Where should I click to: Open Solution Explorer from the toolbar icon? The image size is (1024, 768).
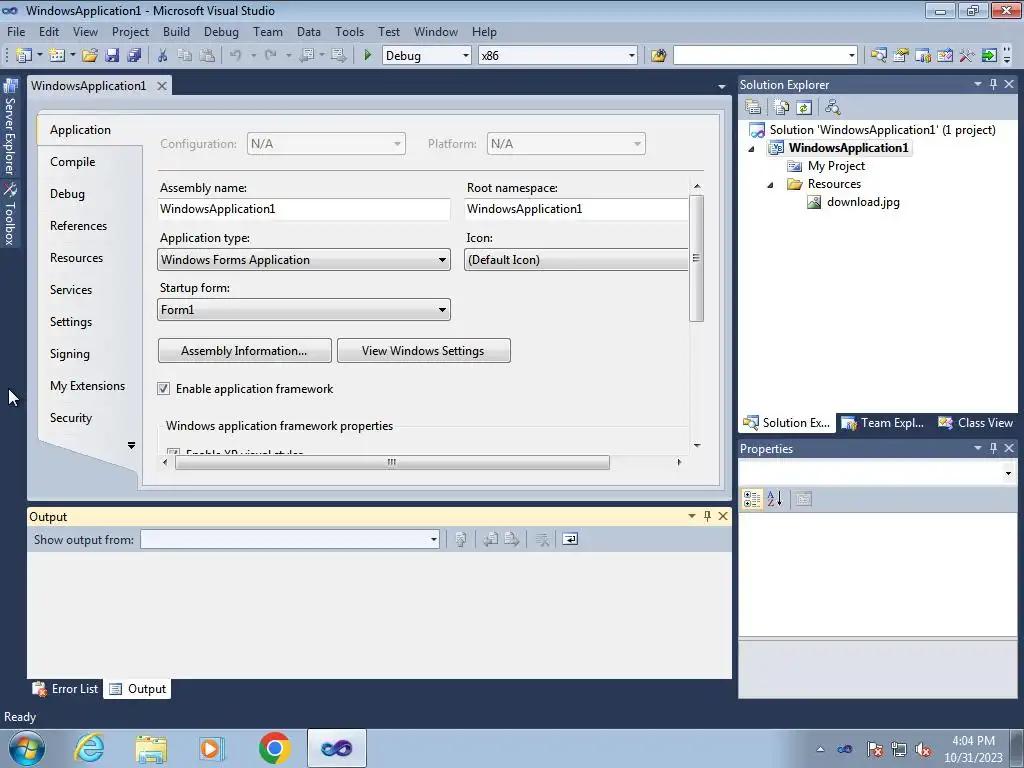point(878,56)
